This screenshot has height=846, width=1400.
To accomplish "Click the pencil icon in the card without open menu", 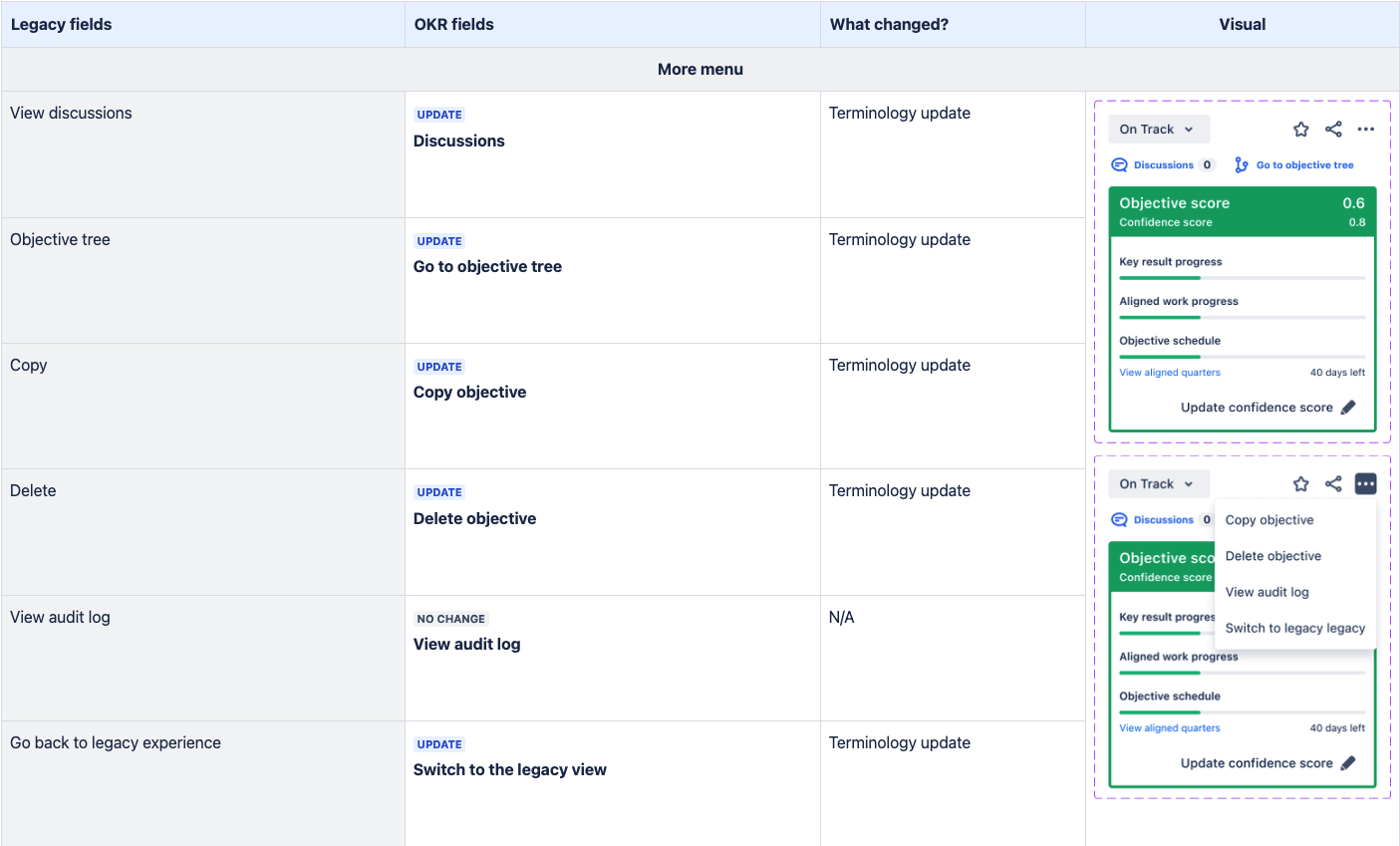I will click(x=1348, y=408).
